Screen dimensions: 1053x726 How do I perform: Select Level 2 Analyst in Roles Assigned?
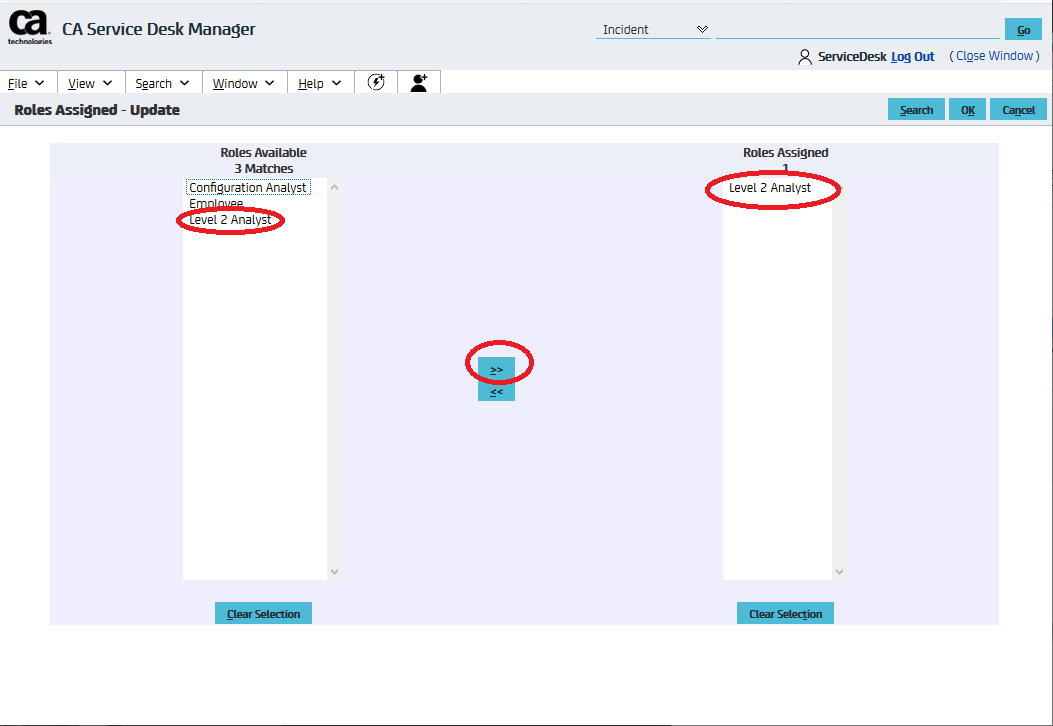click(770, 188)
